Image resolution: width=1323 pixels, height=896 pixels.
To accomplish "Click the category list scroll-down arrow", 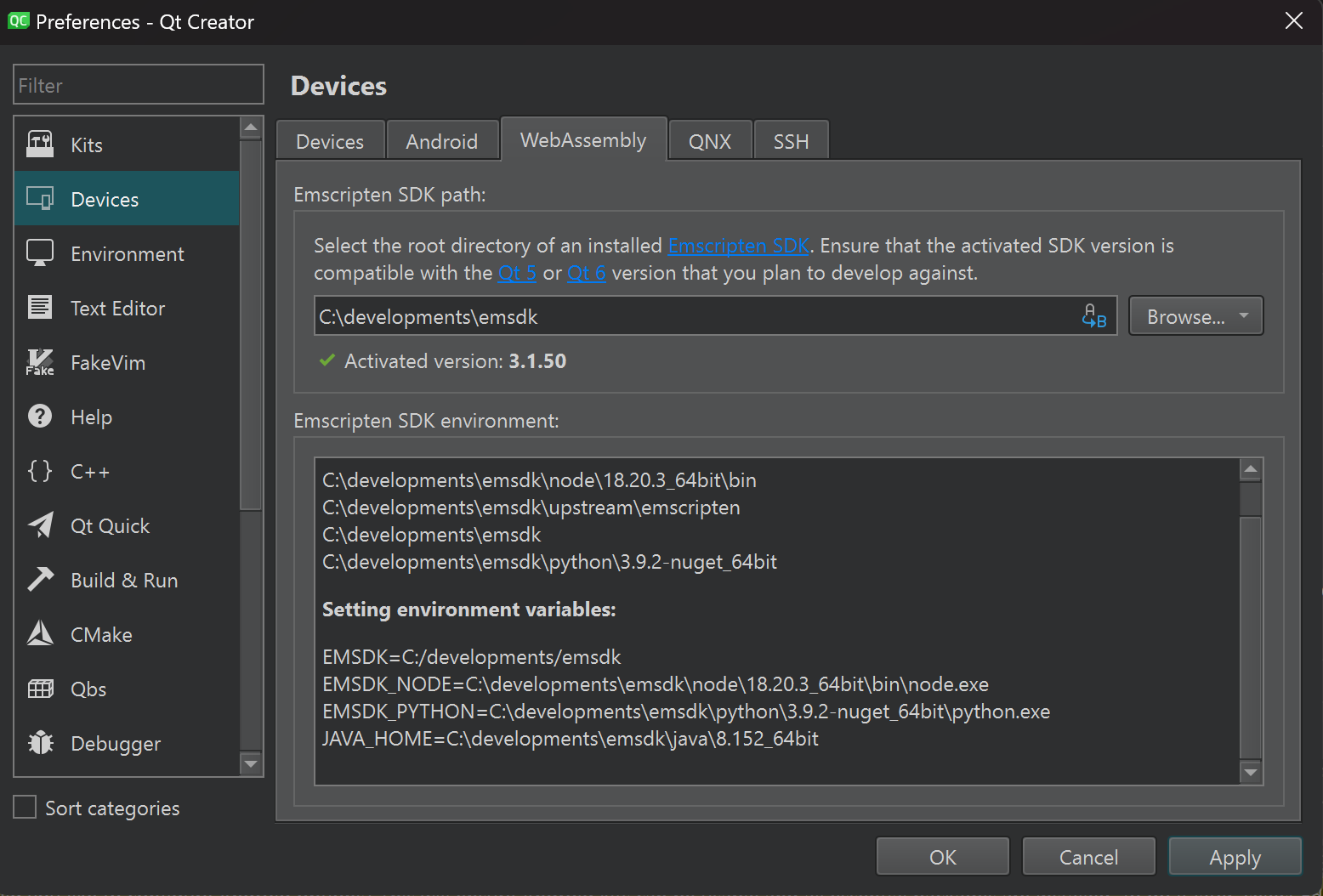I will (250, 763).
